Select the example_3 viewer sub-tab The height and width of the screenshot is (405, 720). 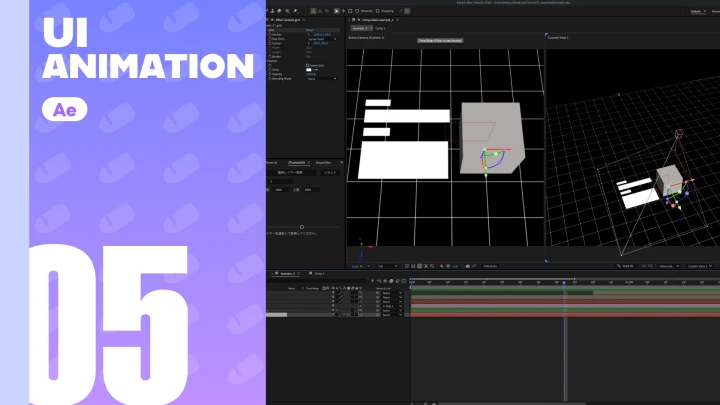[360, 28]
